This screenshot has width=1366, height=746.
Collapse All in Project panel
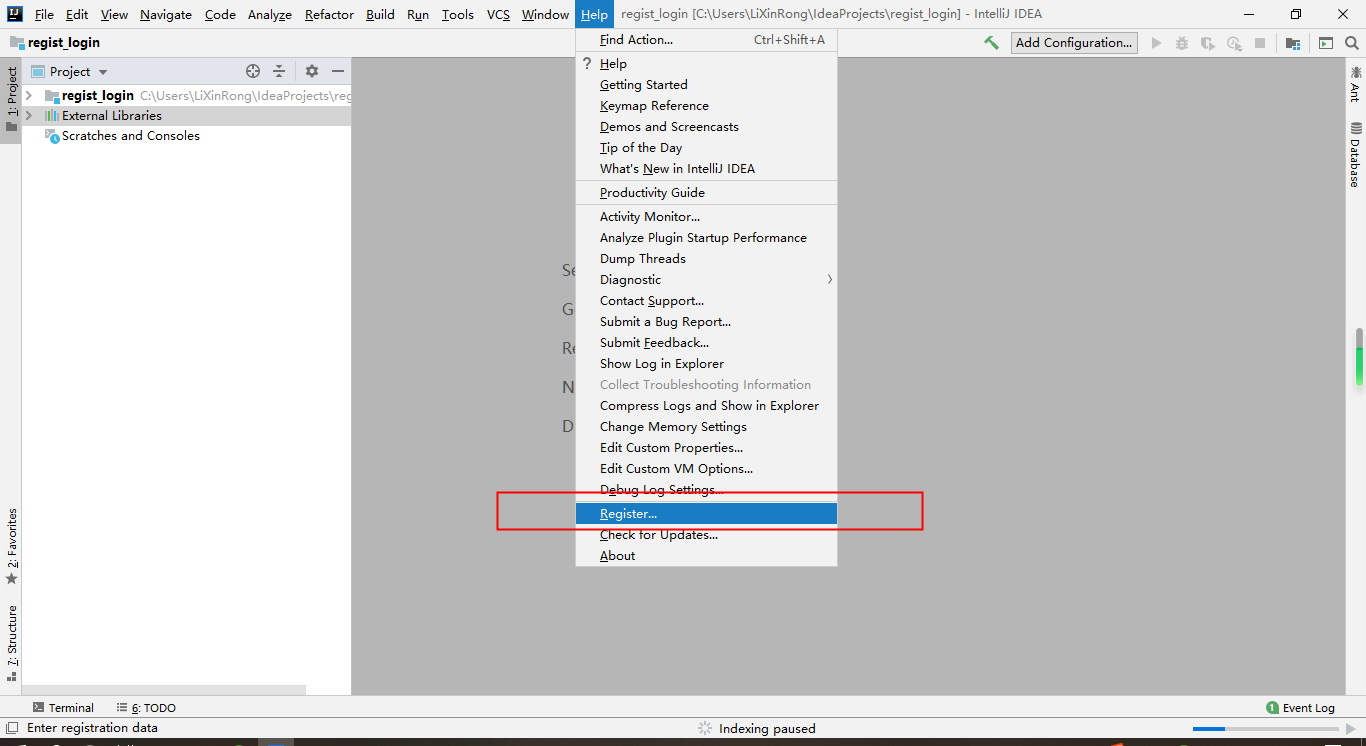[x=278, y=71]
